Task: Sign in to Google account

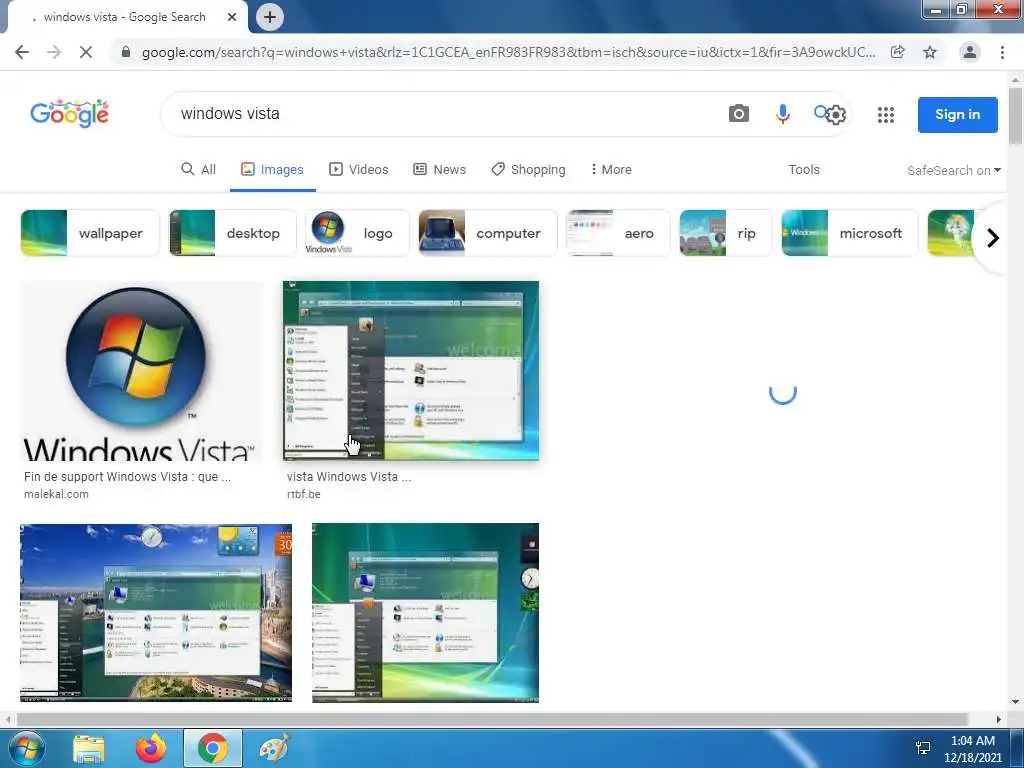Action: (x=957, y=115)
